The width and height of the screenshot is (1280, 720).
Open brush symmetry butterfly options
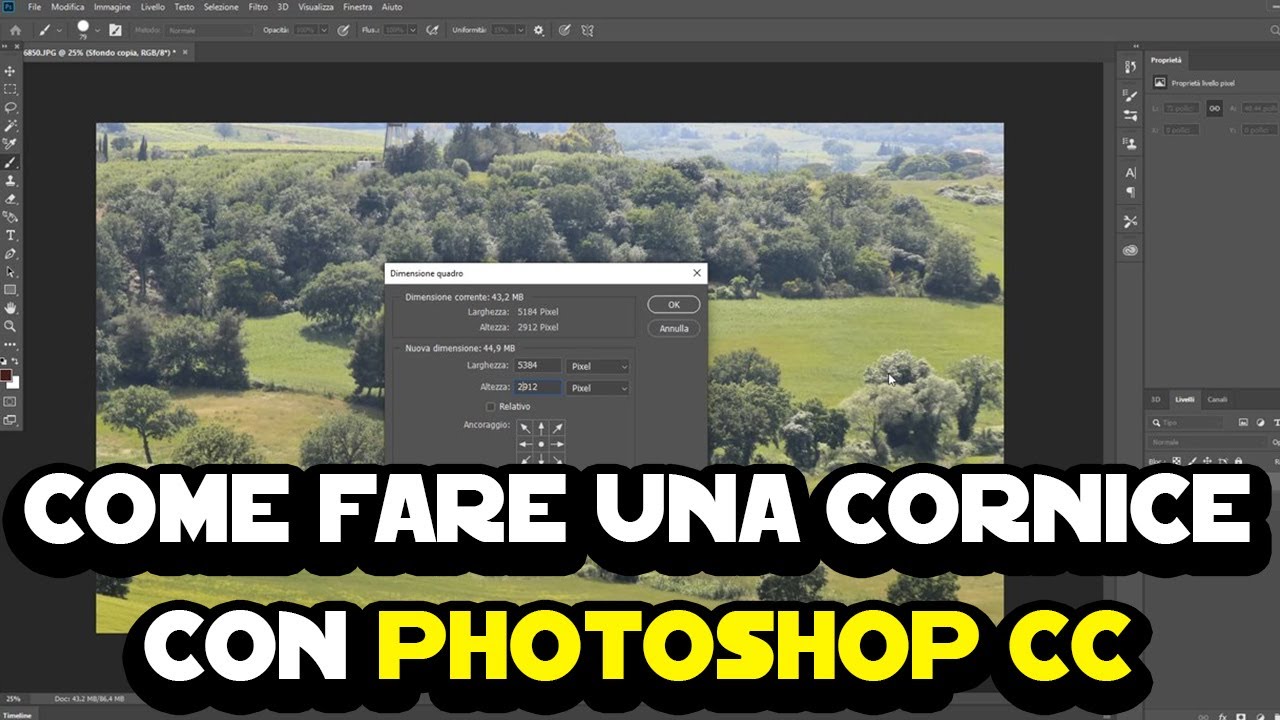point(588,30)
